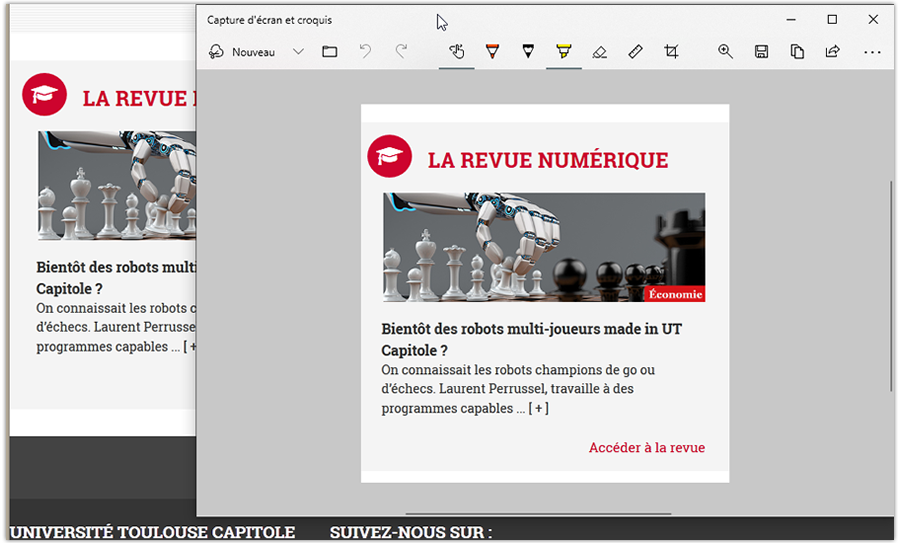Click the graduation cap logo in the background webpage

(44, 95)
